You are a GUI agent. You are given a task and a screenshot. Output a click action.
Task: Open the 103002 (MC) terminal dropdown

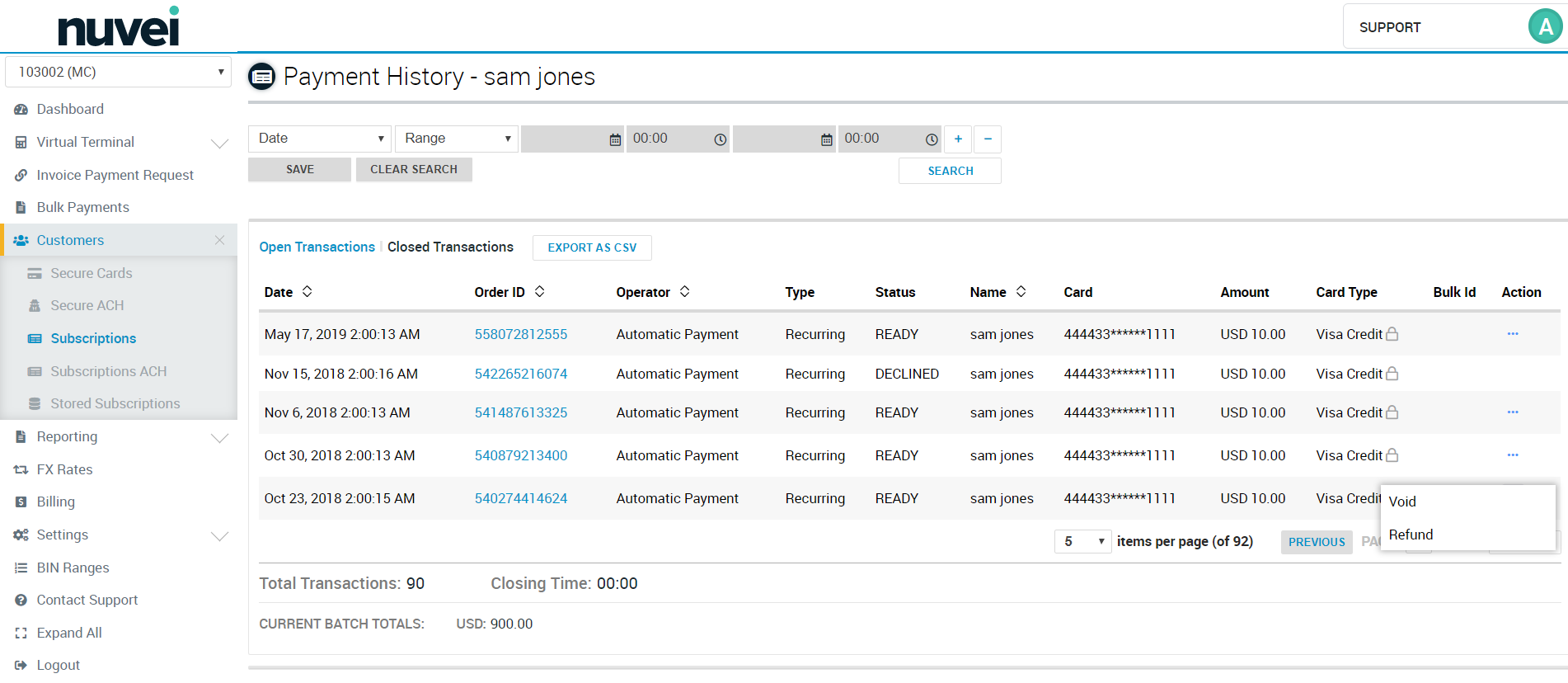pyautogui.click(x=119, y=72)
